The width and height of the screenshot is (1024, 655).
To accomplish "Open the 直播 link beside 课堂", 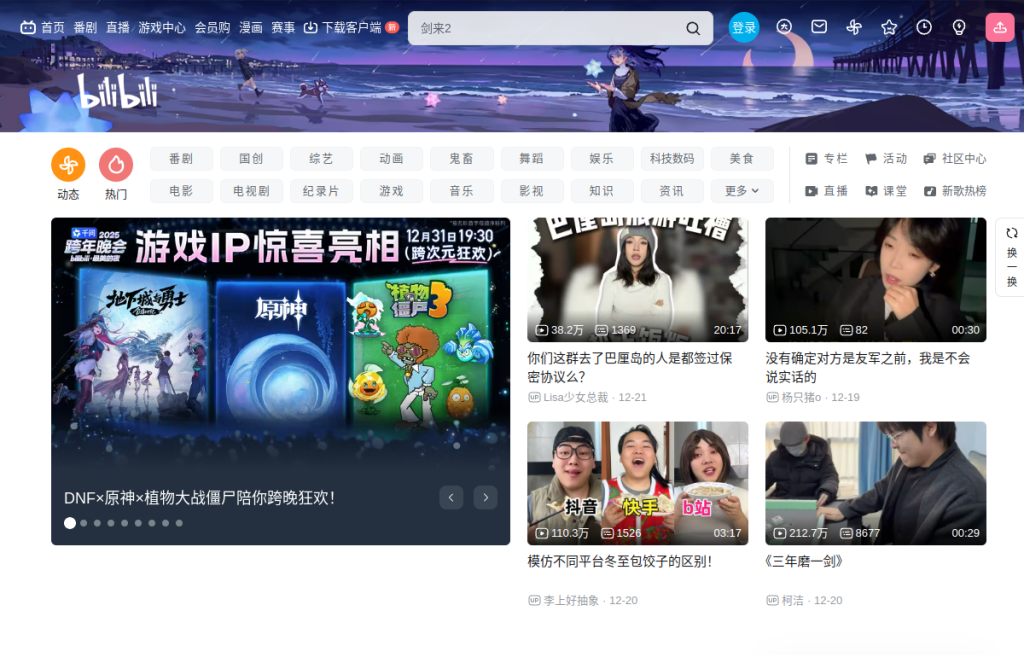I will (x=826, y=191).
